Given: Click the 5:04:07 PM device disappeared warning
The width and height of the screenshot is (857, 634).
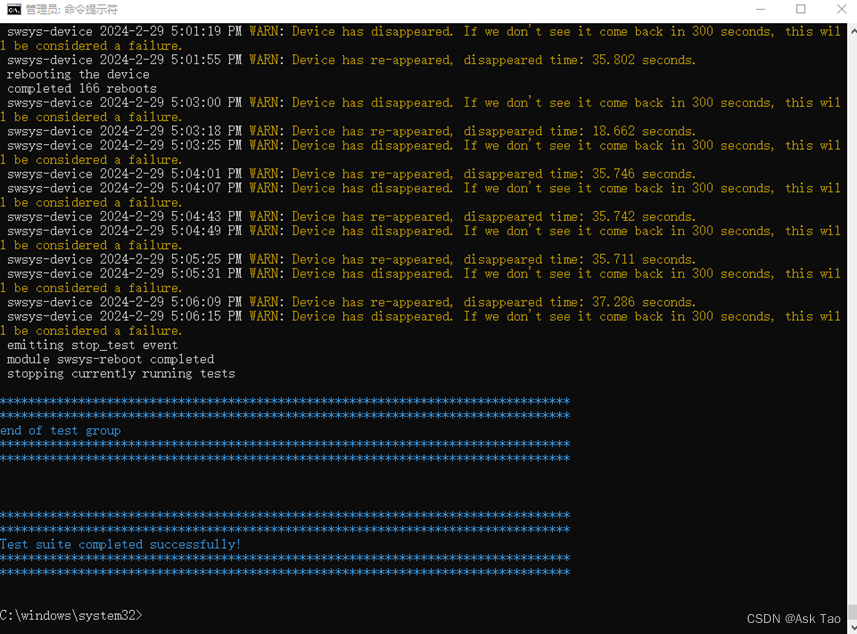Looking at the screenshot, I should pos(421,196).
